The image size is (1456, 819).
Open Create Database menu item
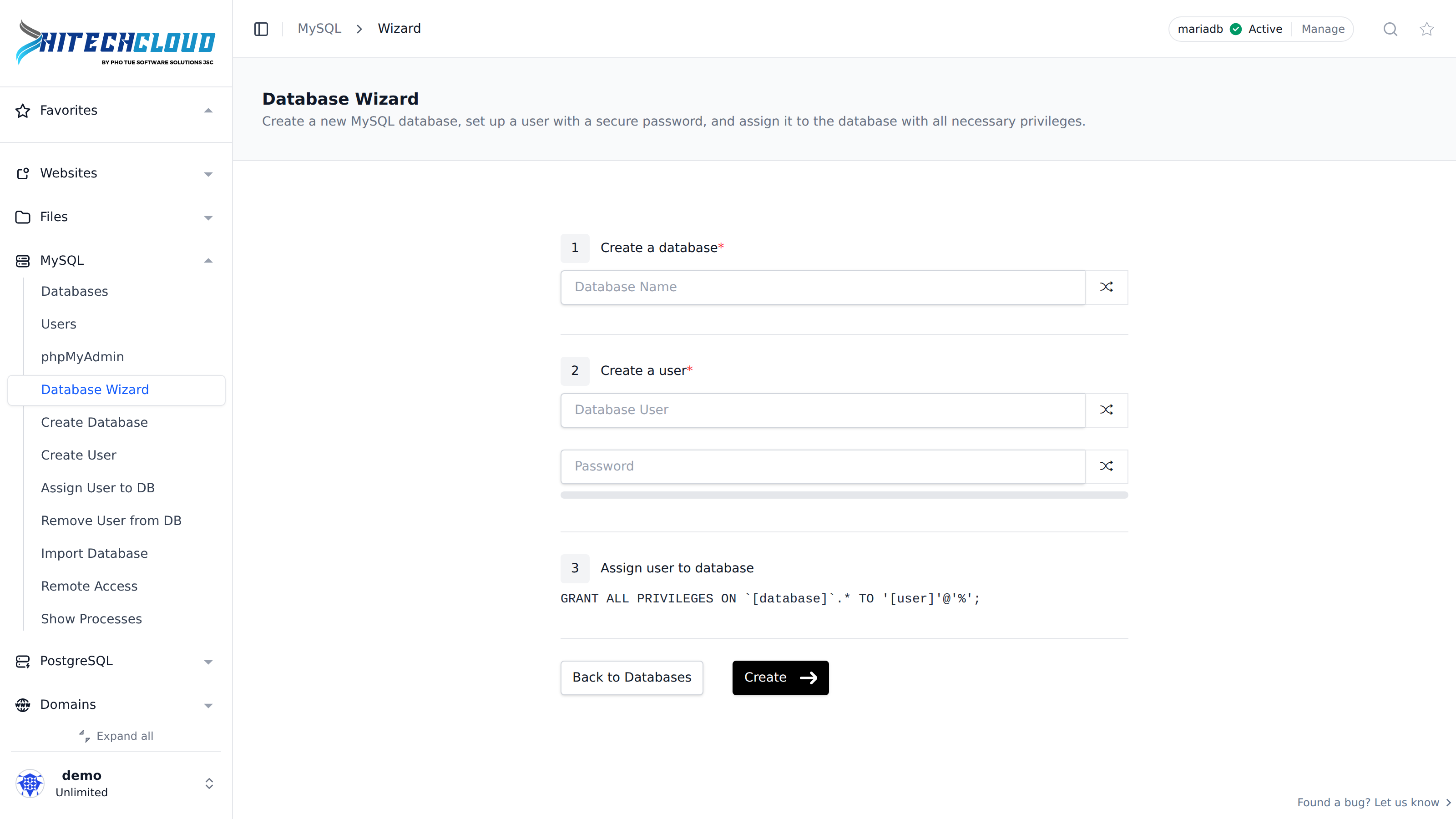(x=94, y=423)
